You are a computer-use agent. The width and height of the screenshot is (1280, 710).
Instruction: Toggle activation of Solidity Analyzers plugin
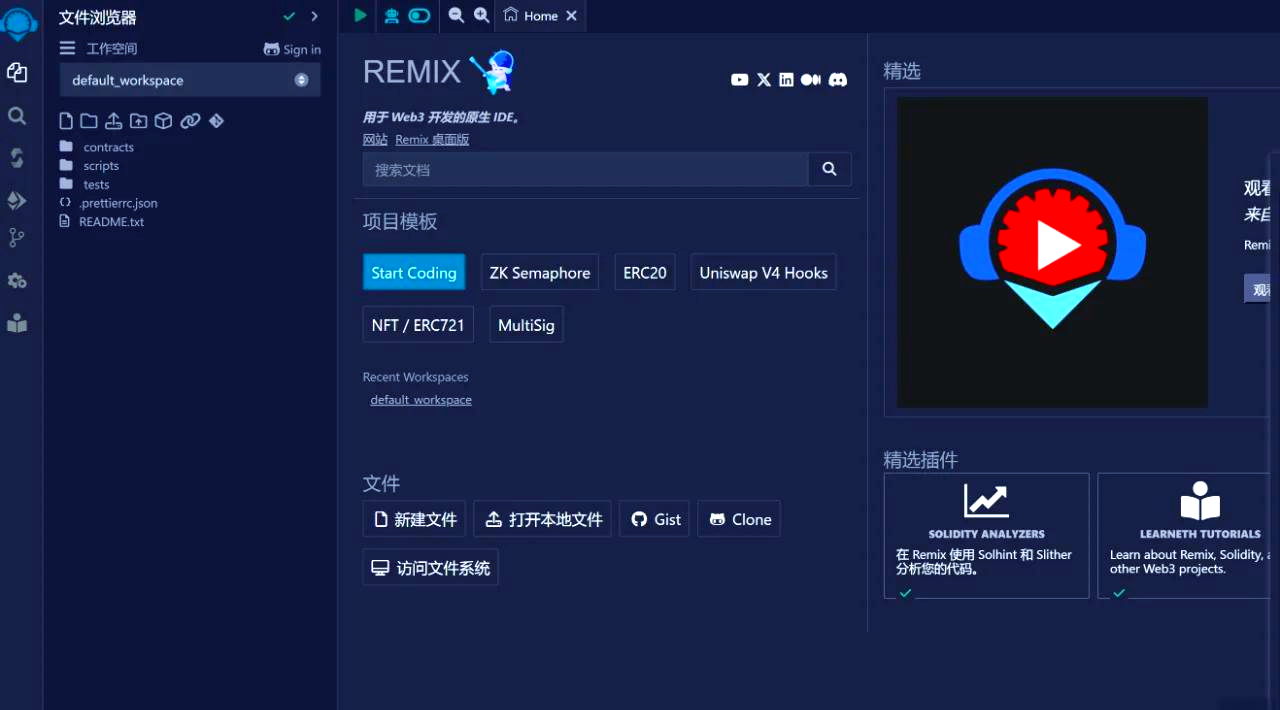pos(904,592)
